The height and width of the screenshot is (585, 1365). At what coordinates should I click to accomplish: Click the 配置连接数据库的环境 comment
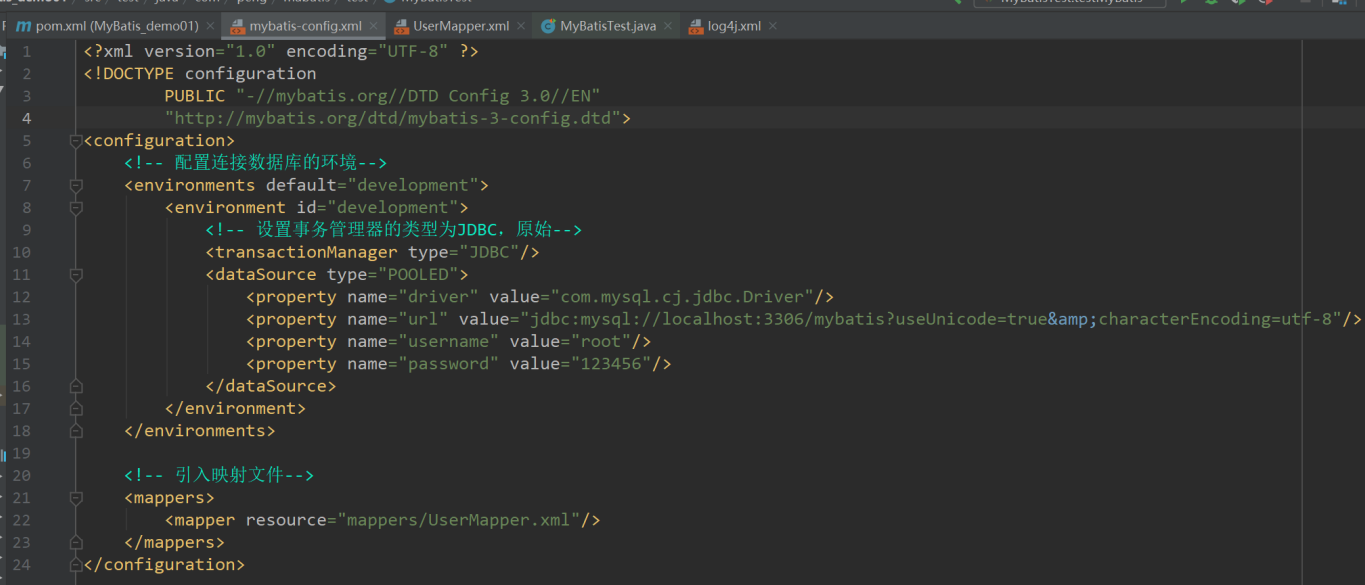(x=255, y=163)
